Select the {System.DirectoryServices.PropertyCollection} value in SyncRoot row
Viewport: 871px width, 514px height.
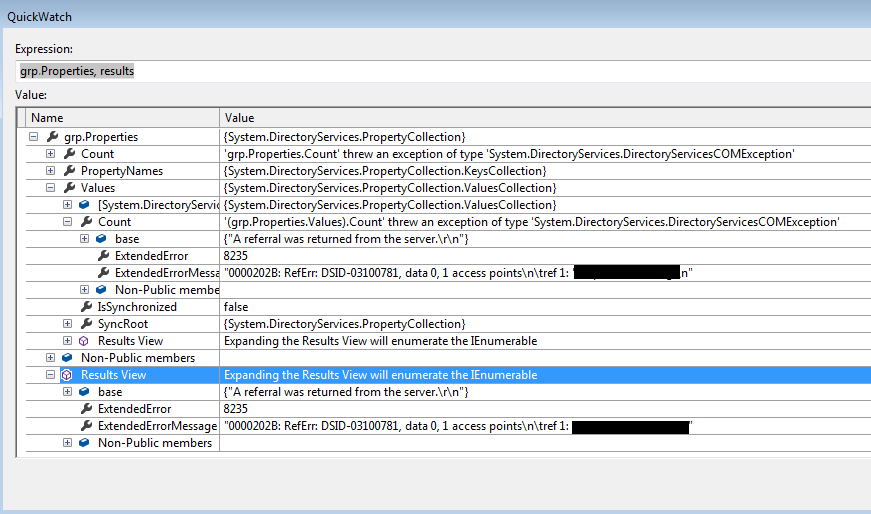click(344, 324)
